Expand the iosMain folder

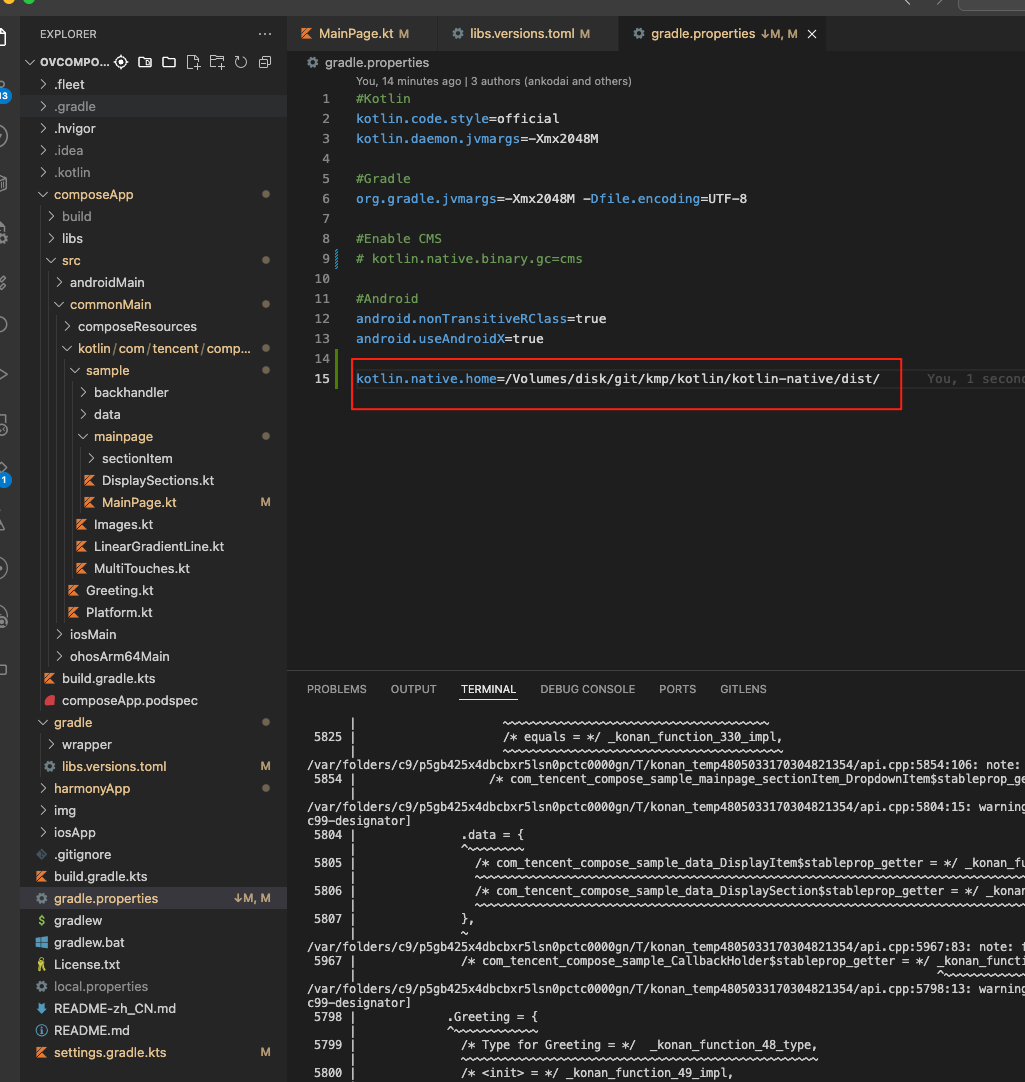coord(92,634)
